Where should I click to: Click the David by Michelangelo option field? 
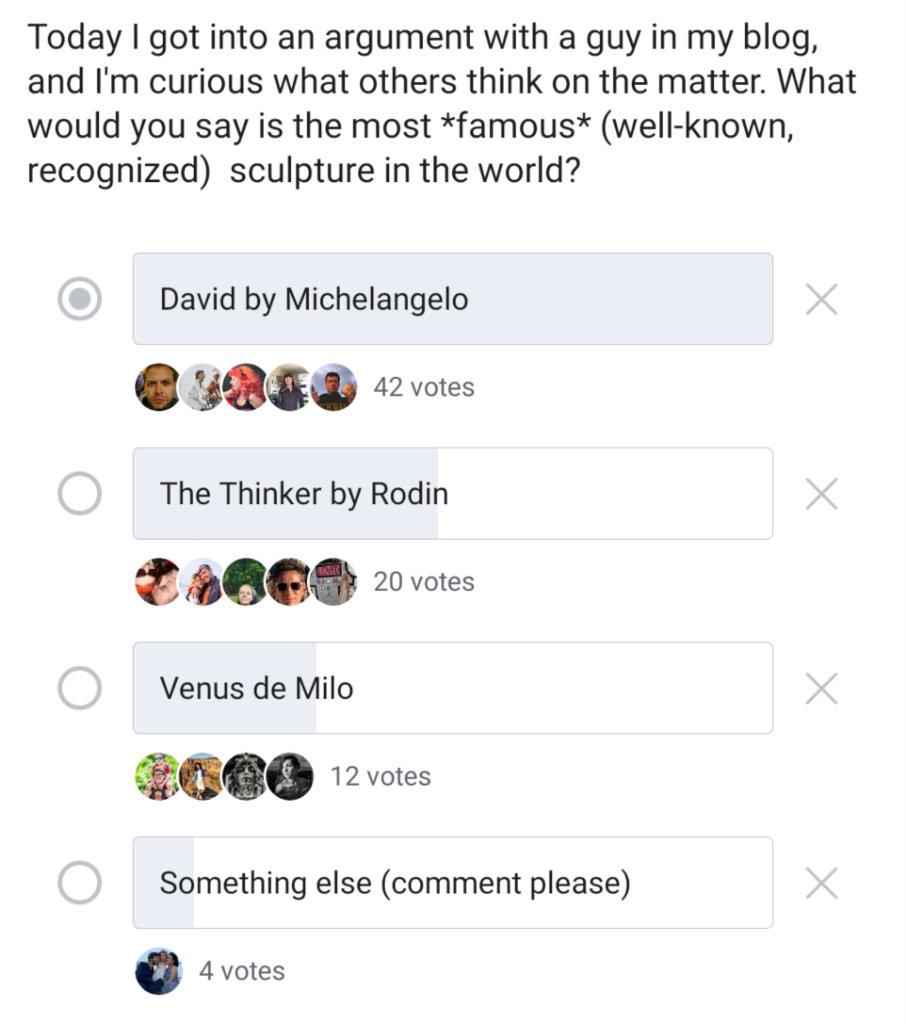click(452, 299)
